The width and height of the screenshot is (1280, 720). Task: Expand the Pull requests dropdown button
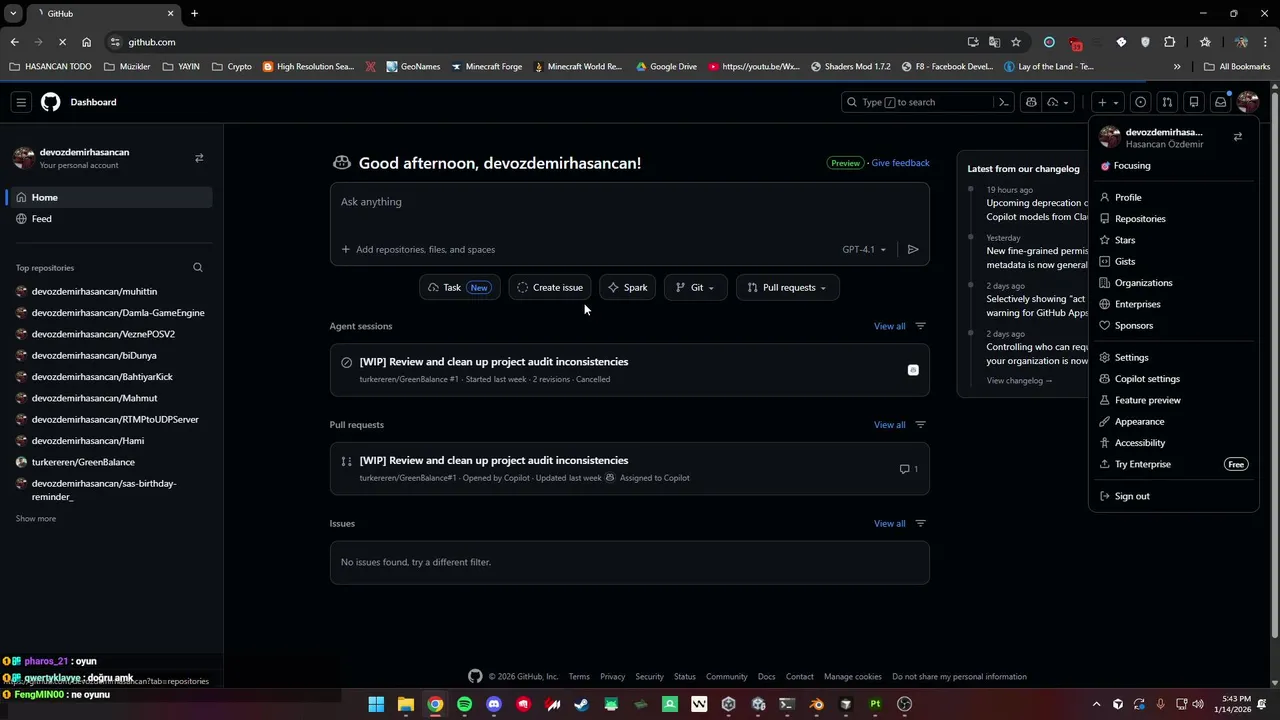tap(787, 288)
